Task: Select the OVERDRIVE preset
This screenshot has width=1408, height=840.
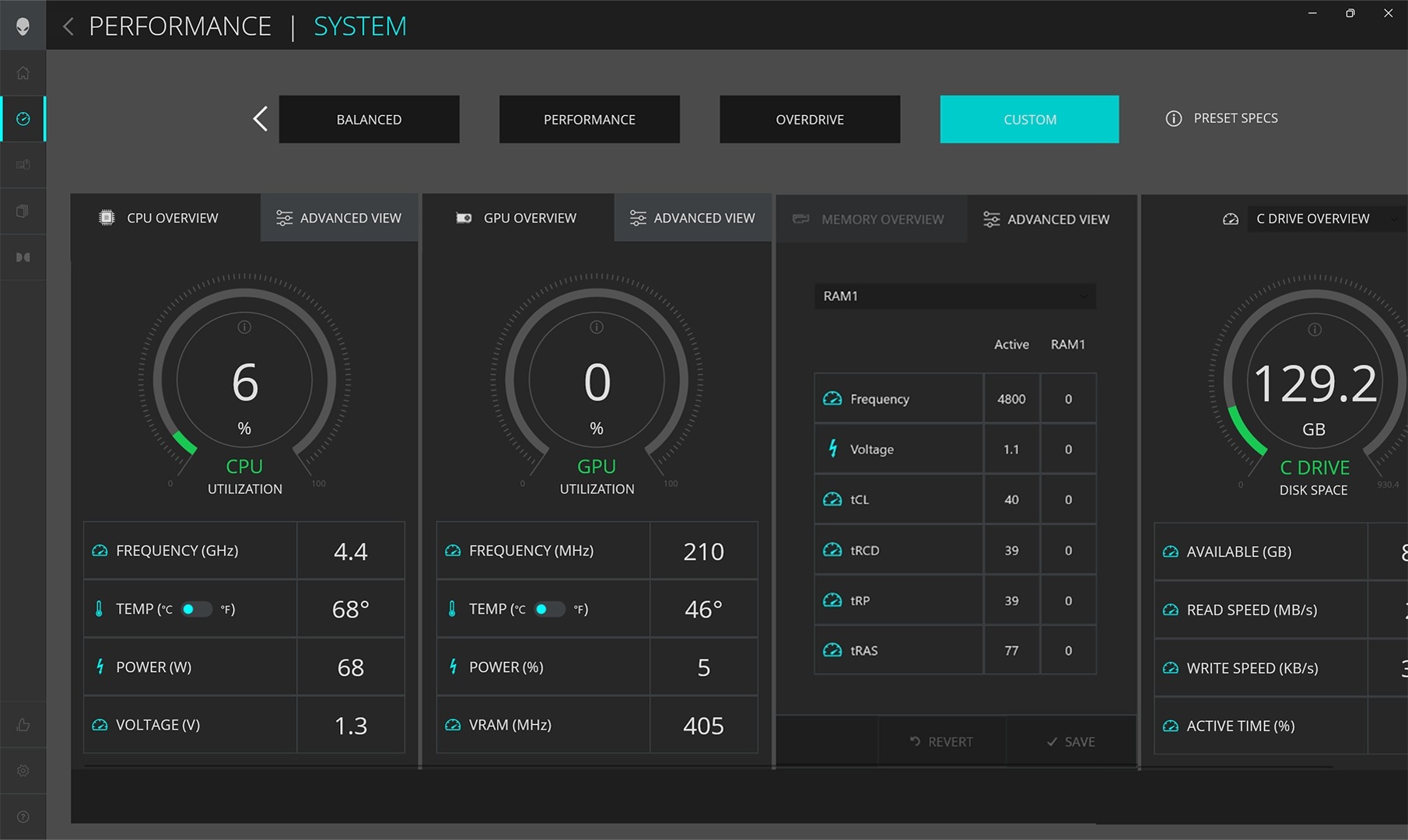Action: click(x=809, y=119)
